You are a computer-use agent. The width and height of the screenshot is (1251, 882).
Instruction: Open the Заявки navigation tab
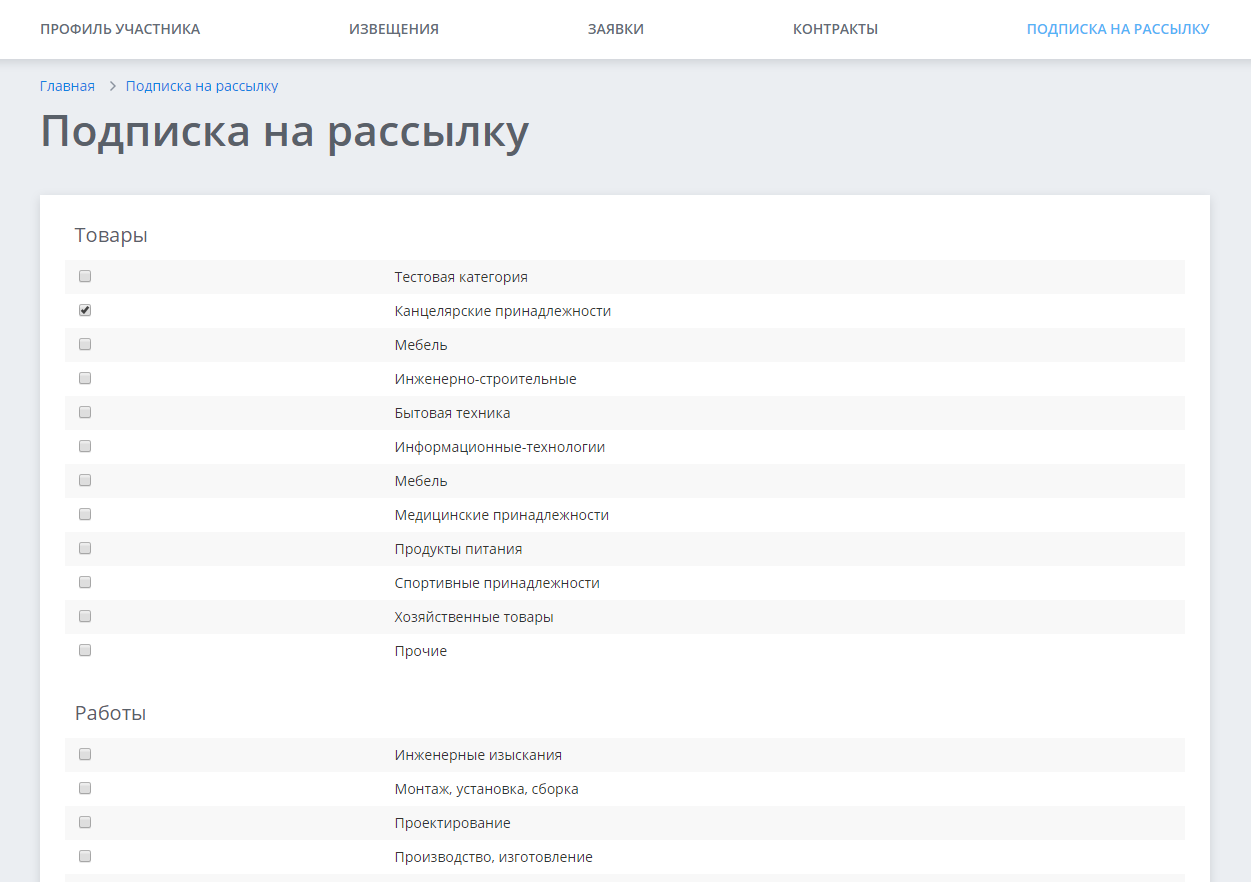[615, 29]
